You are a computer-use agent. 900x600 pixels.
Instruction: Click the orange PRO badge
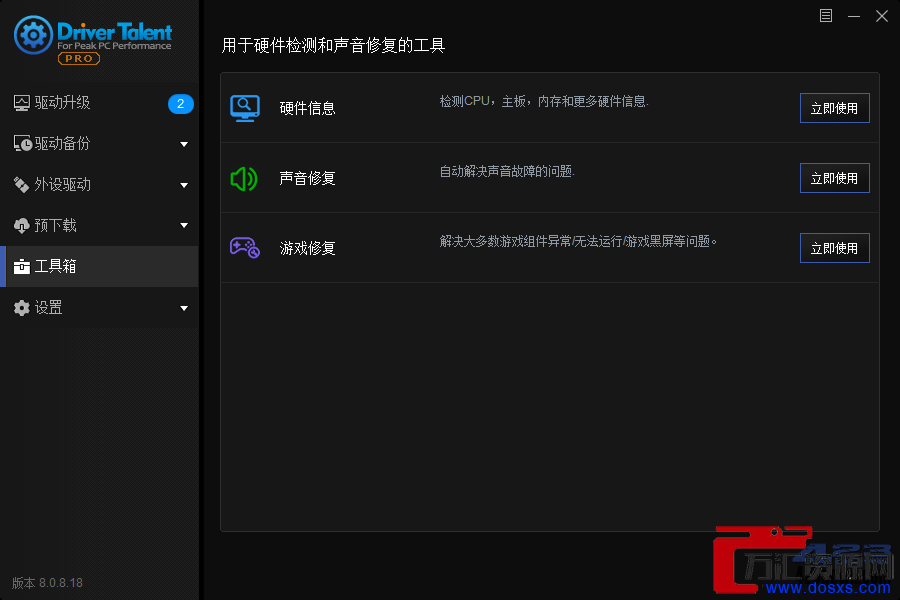79,59
